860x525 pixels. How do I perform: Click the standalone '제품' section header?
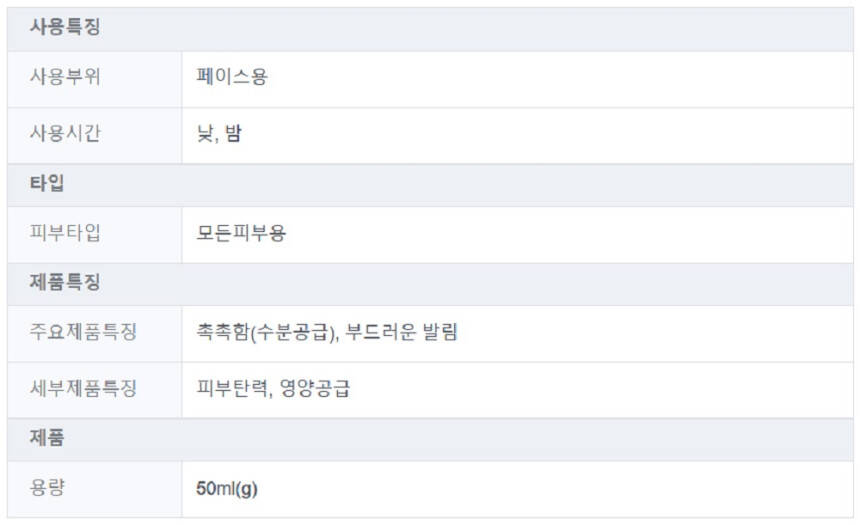[x=48, y=438]
